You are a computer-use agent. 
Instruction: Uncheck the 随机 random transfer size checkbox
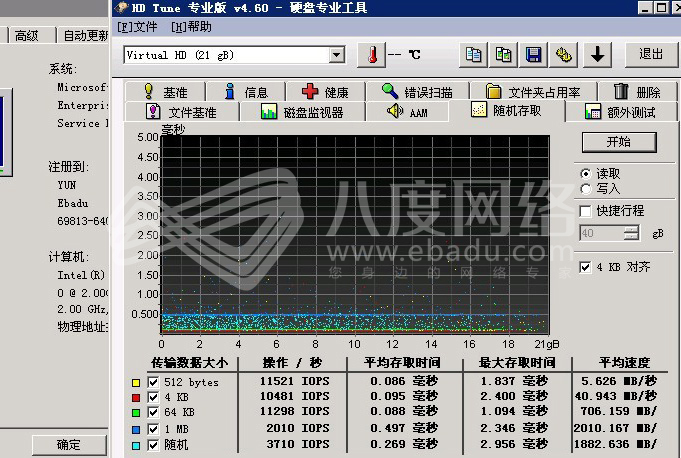[x=153, y=445]
